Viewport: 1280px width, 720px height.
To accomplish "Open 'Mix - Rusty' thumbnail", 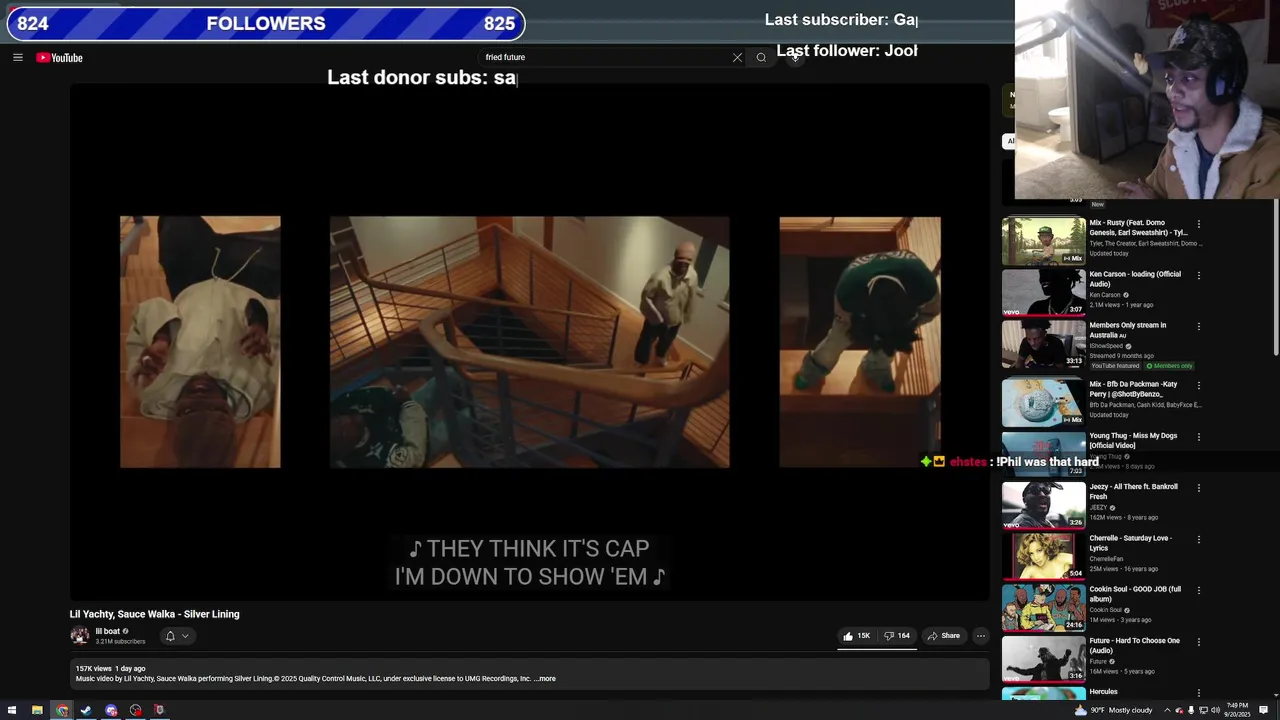I will (x=1043, y=241).
